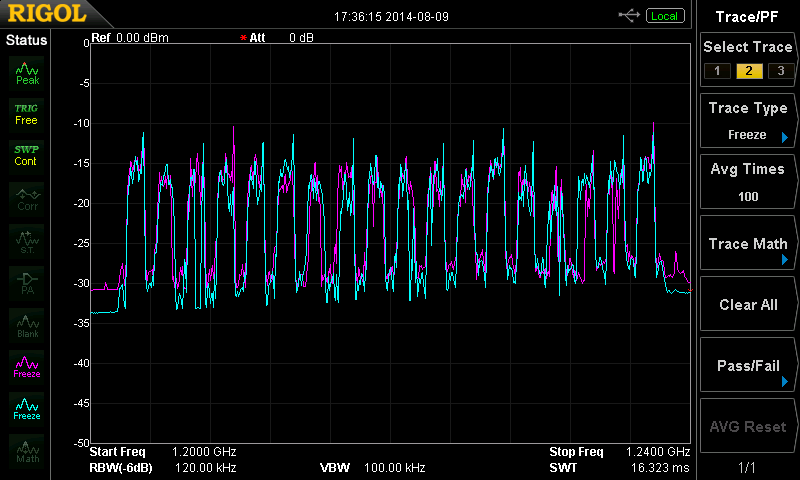Click the magenta Freeze trace icon
The width and height of the screenshot is (800, 480).
click(27, 366)
